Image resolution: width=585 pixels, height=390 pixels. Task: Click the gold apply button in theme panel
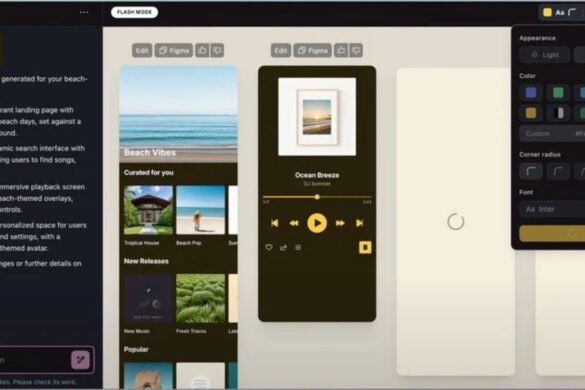pyautogui.click(x=552, y=234)
